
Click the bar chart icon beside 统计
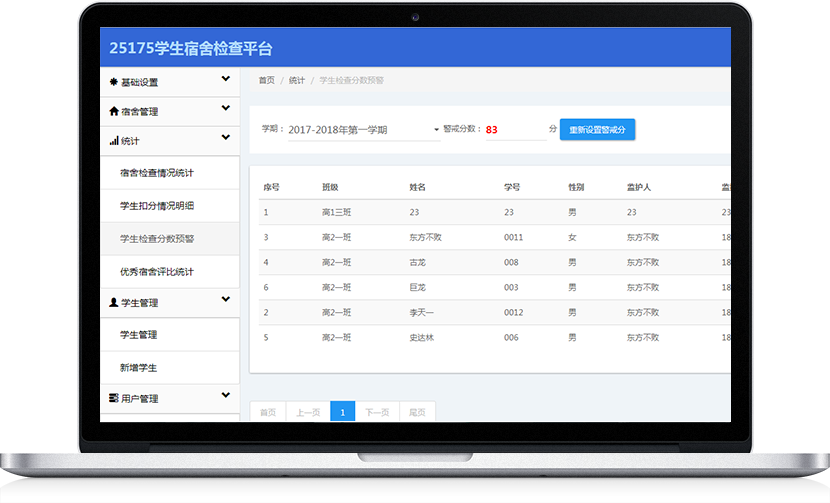[113, 141]
